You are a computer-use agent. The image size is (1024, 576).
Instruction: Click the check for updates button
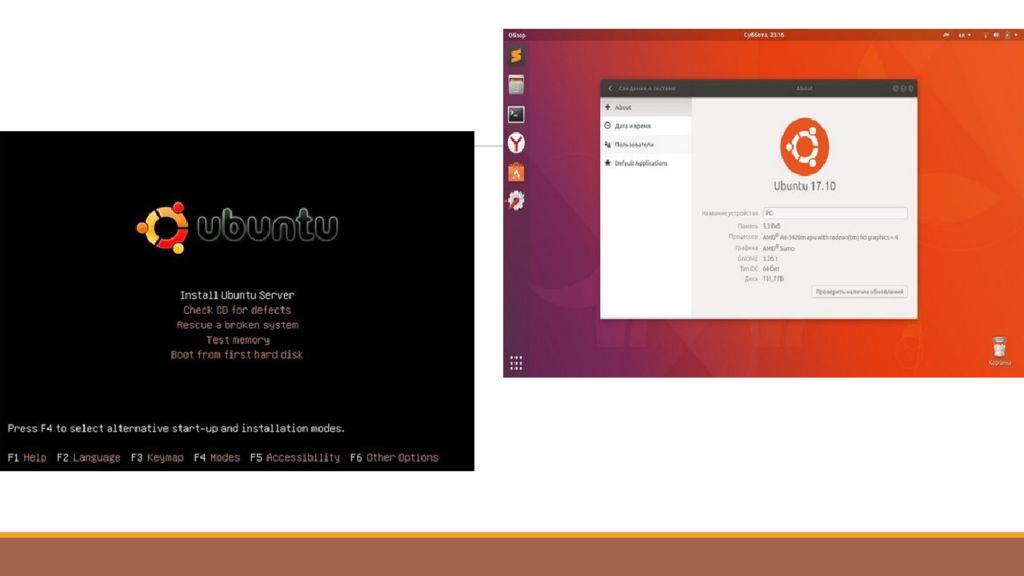859,292
